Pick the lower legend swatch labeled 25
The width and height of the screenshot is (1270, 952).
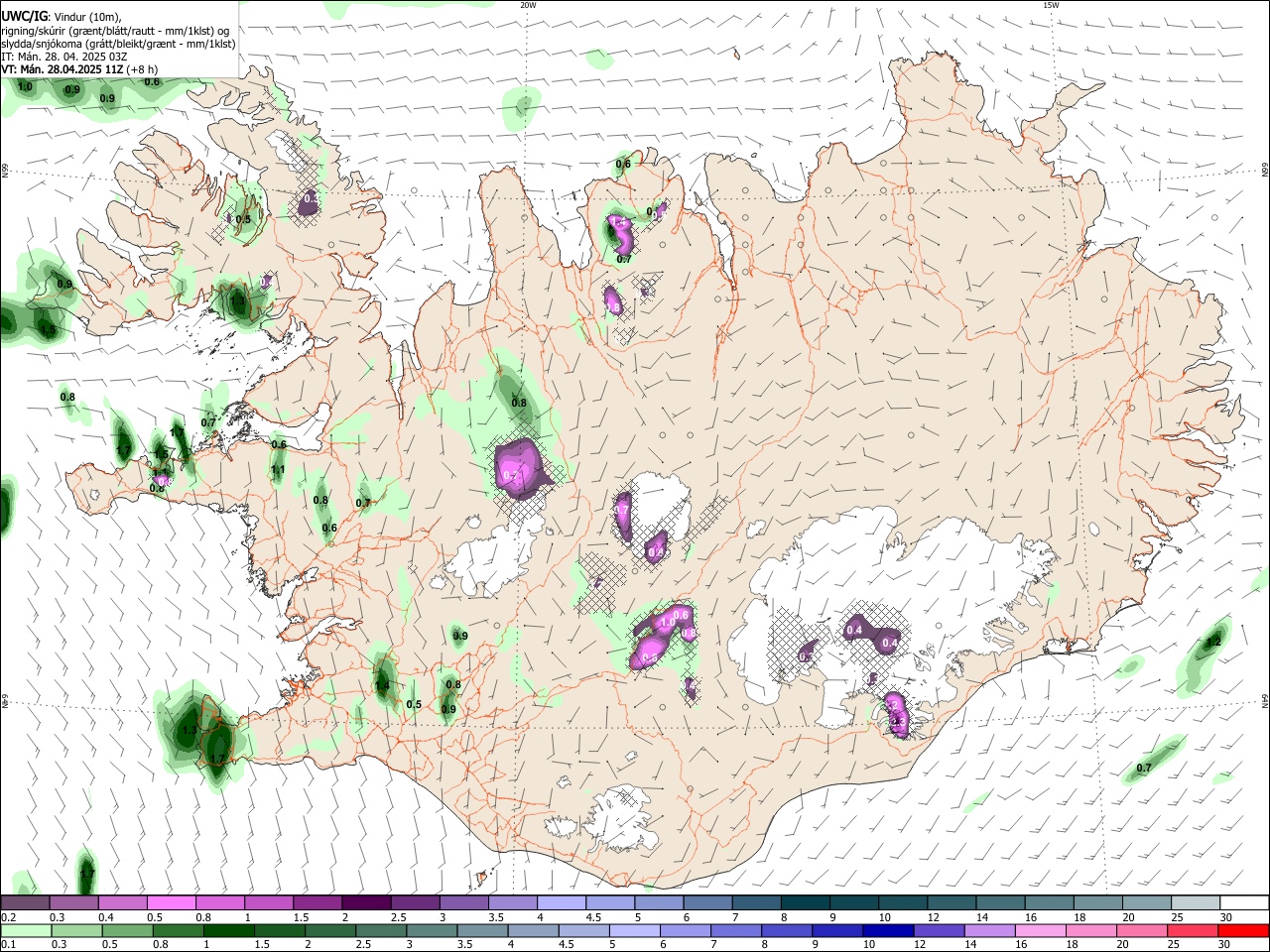pos(1193,930)
